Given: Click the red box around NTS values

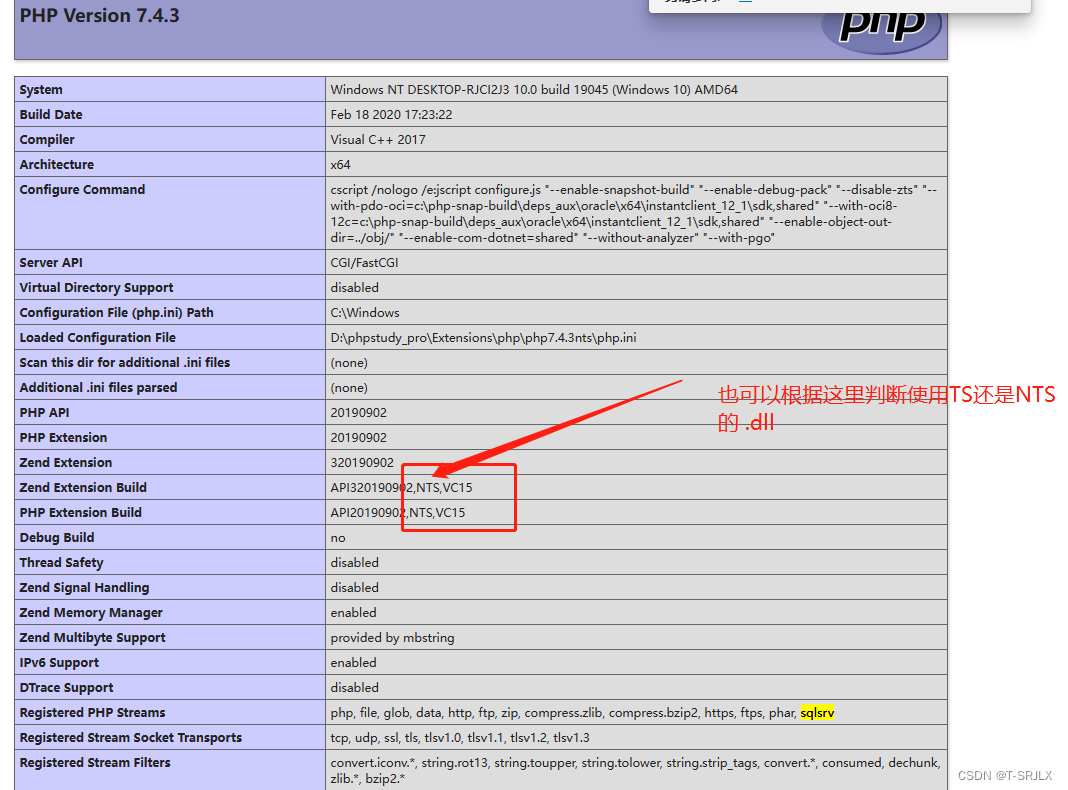Looking at the screenshot, I should tap(459, 497).
